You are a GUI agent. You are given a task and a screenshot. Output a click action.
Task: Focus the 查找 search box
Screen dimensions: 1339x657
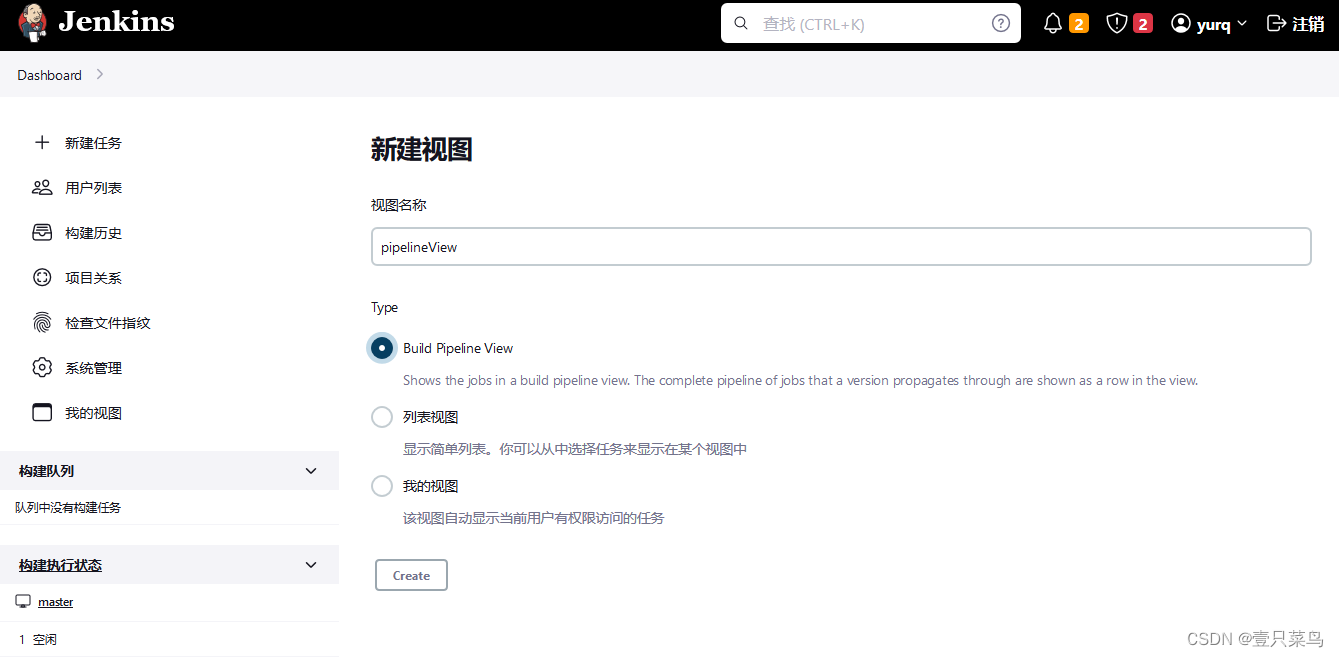[x=870, y=23]
